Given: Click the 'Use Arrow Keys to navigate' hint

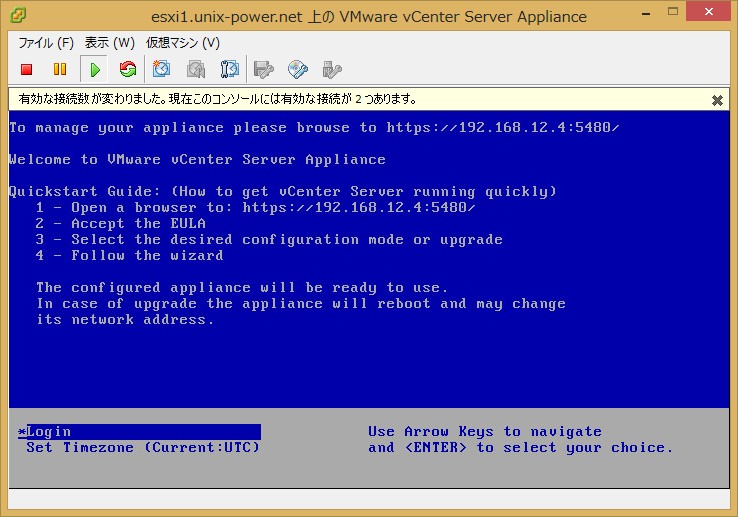Looking at the screenshot, I should point(485,431).
